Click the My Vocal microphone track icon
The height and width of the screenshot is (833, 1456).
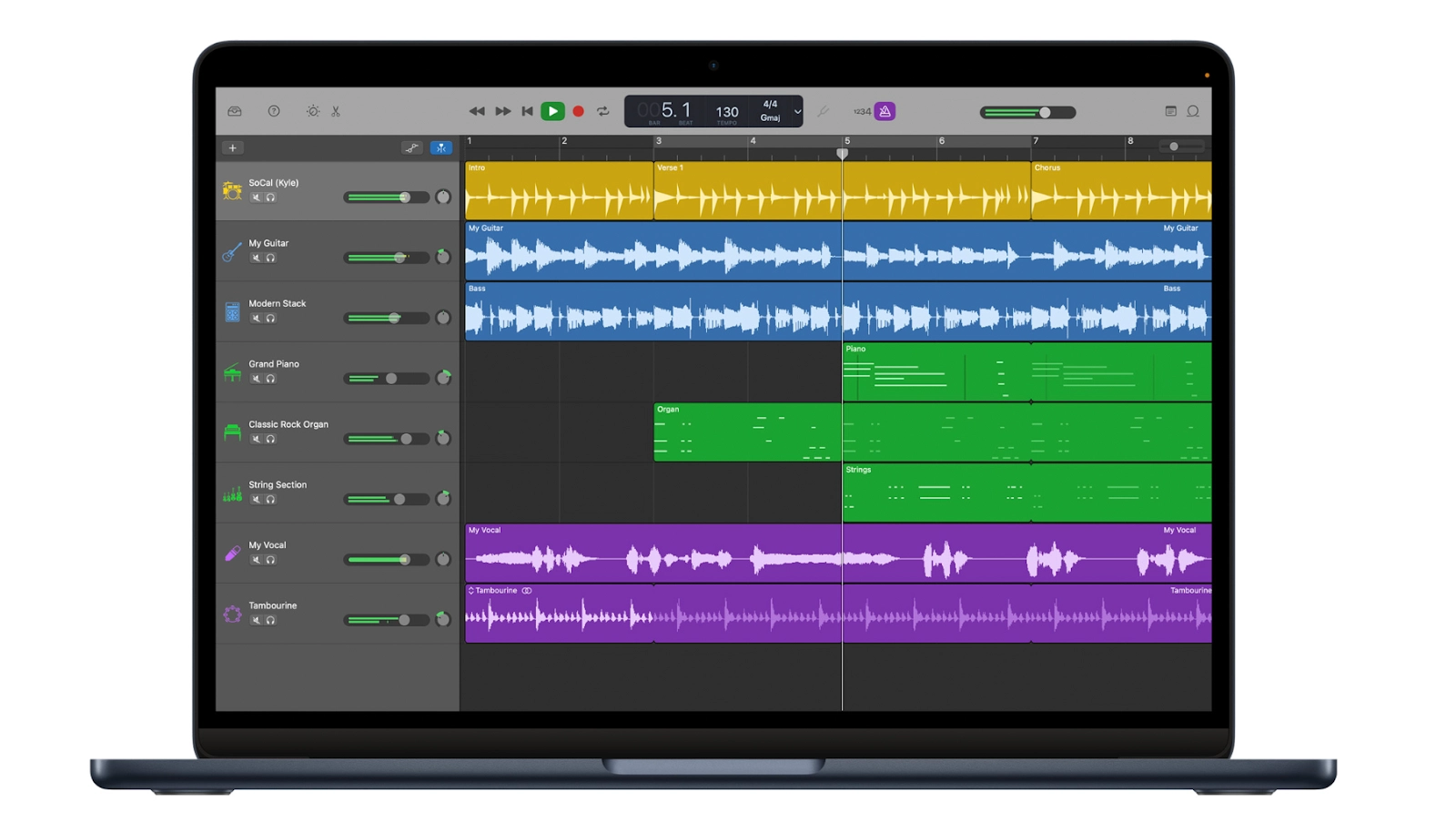[x=232, y=553]
